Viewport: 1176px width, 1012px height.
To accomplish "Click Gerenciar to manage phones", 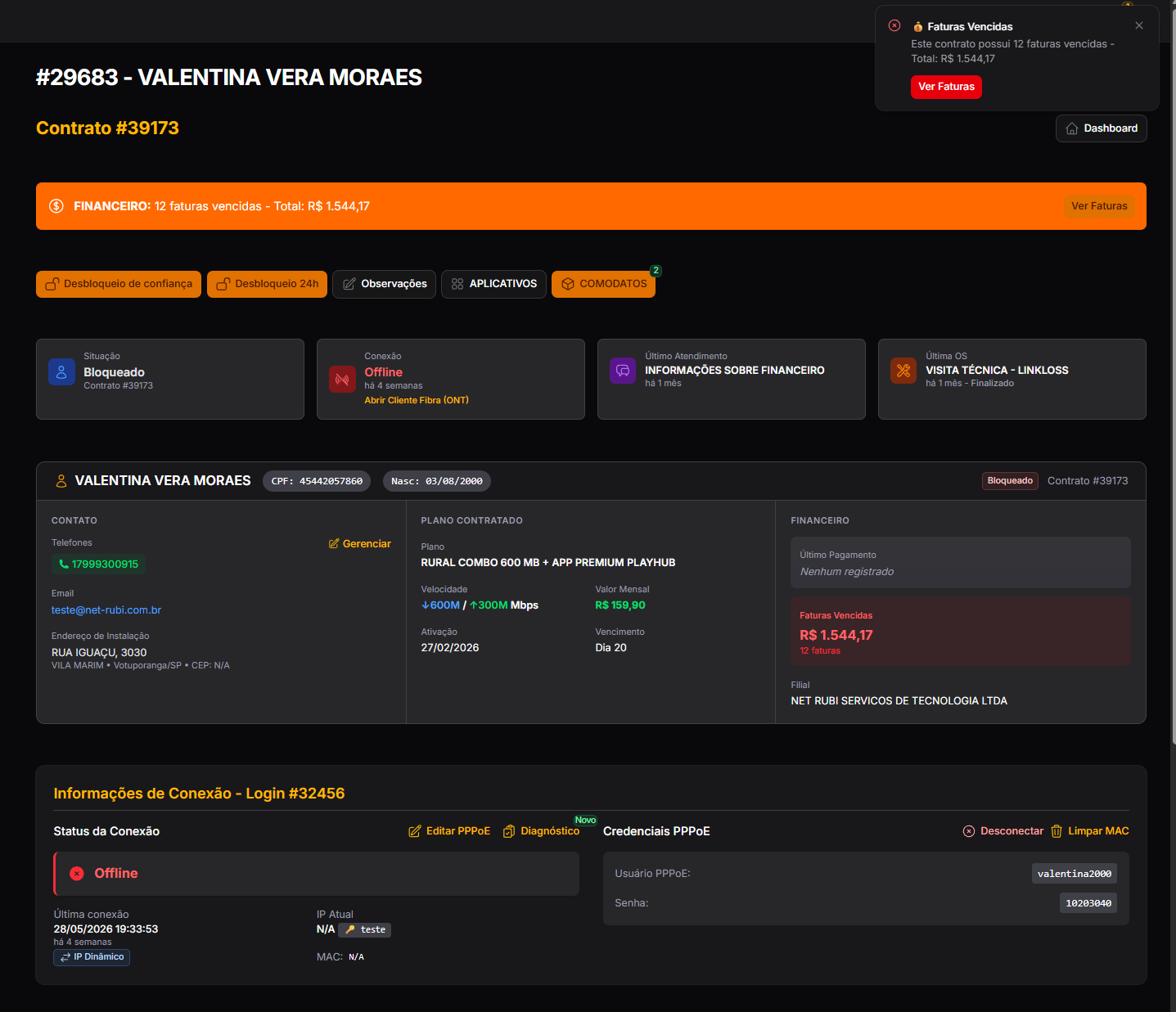I will 360,544.
